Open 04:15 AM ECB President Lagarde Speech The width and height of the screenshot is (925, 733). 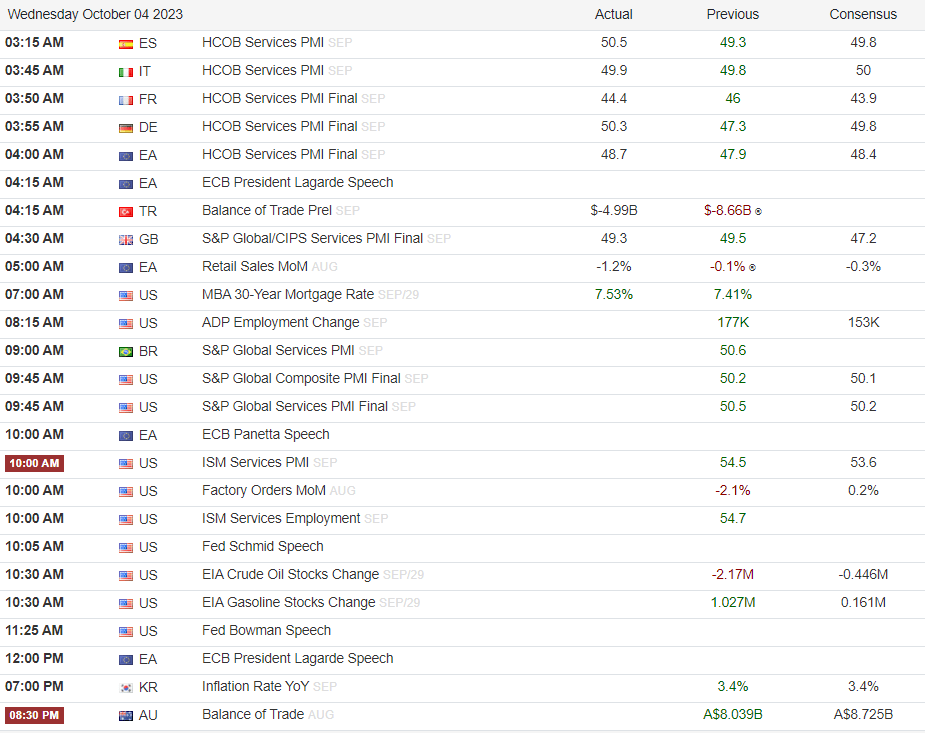click(x=297, y=182)
